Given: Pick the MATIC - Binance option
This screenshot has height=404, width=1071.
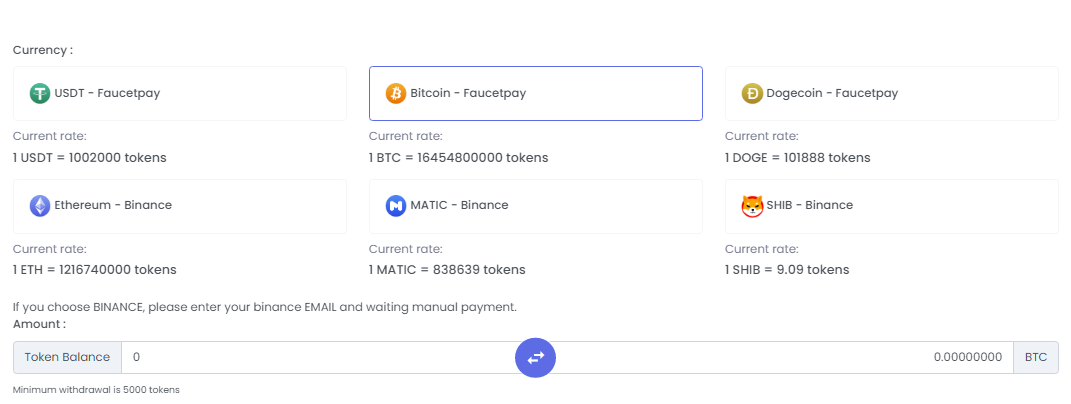Looking at the screenshot, I should pos(536,206).
